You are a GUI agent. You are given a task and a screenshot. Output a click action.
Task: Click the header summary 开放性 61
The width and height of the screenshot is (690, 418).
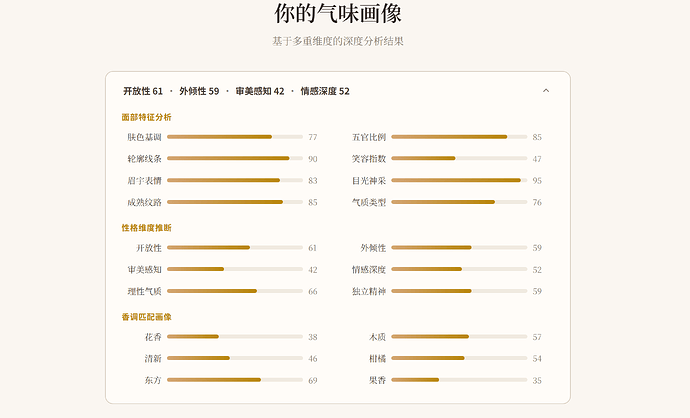tap(143, 91)
